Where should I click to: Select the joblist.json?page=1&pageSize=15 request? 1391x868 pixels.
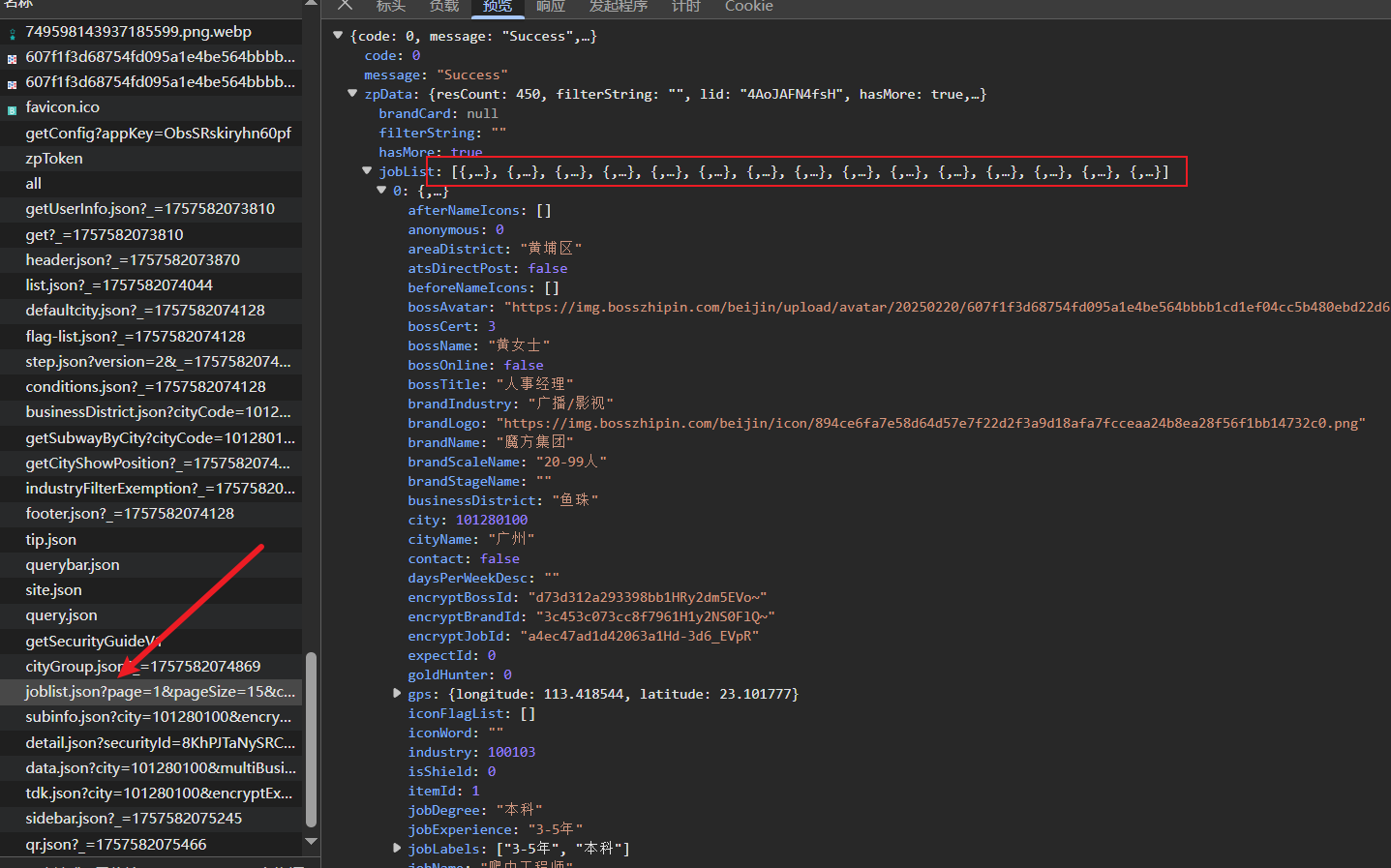tap(151, 692)
